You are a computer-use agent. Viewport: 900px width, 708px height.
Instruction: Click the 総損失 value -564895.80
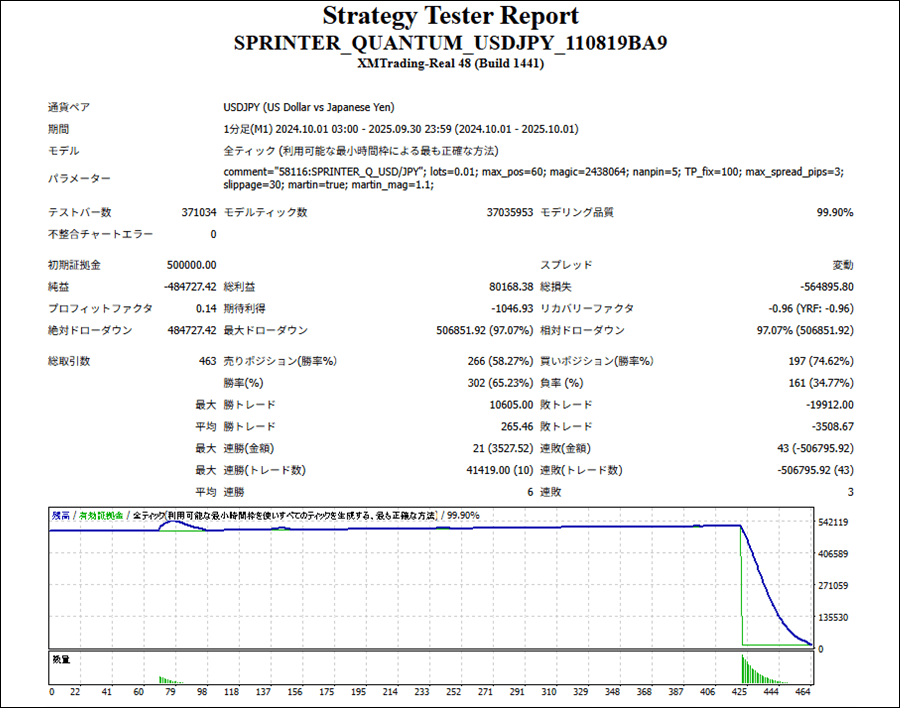823,287
